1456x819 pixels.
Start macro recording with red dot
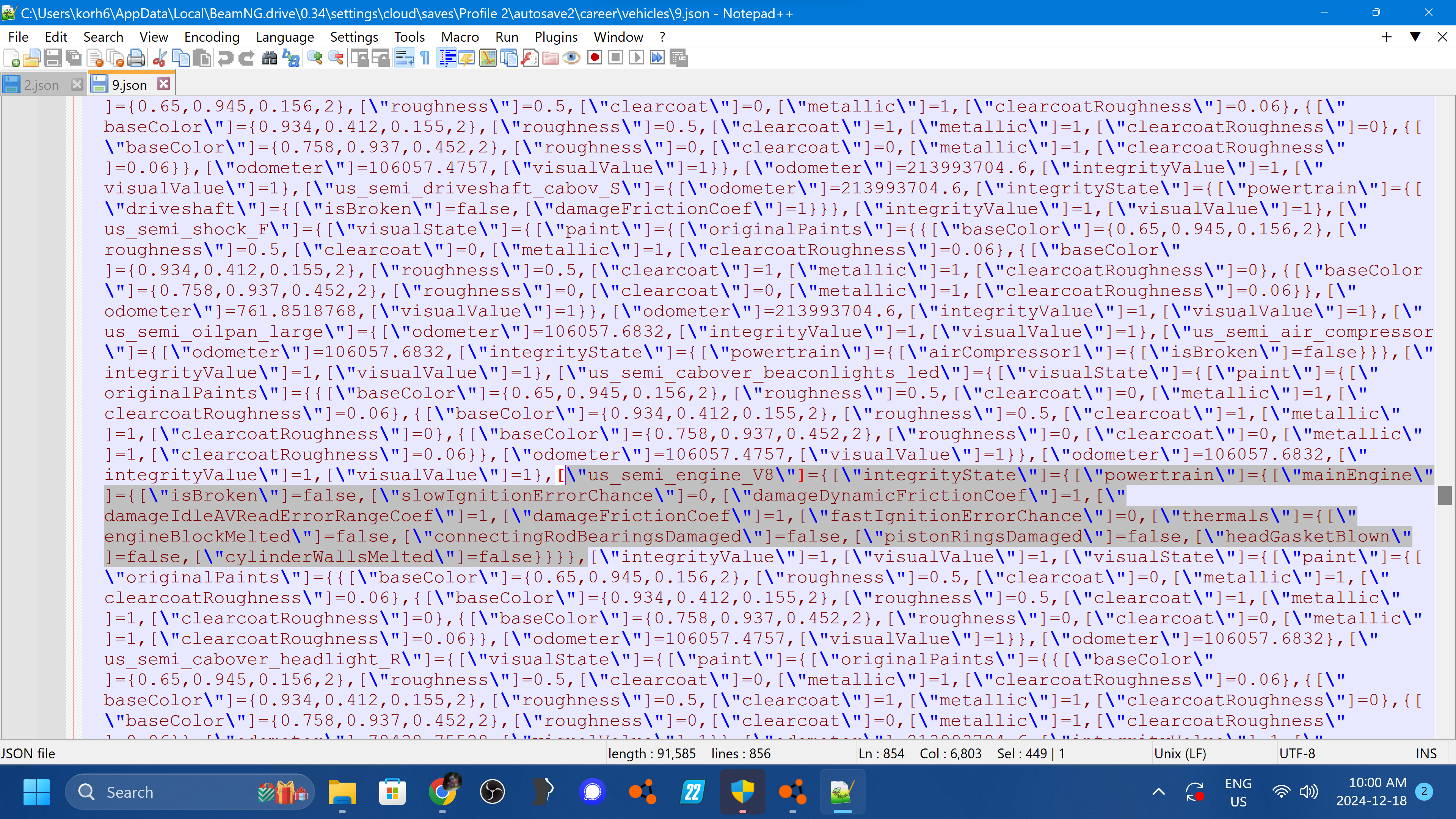(x=595, y=58)
